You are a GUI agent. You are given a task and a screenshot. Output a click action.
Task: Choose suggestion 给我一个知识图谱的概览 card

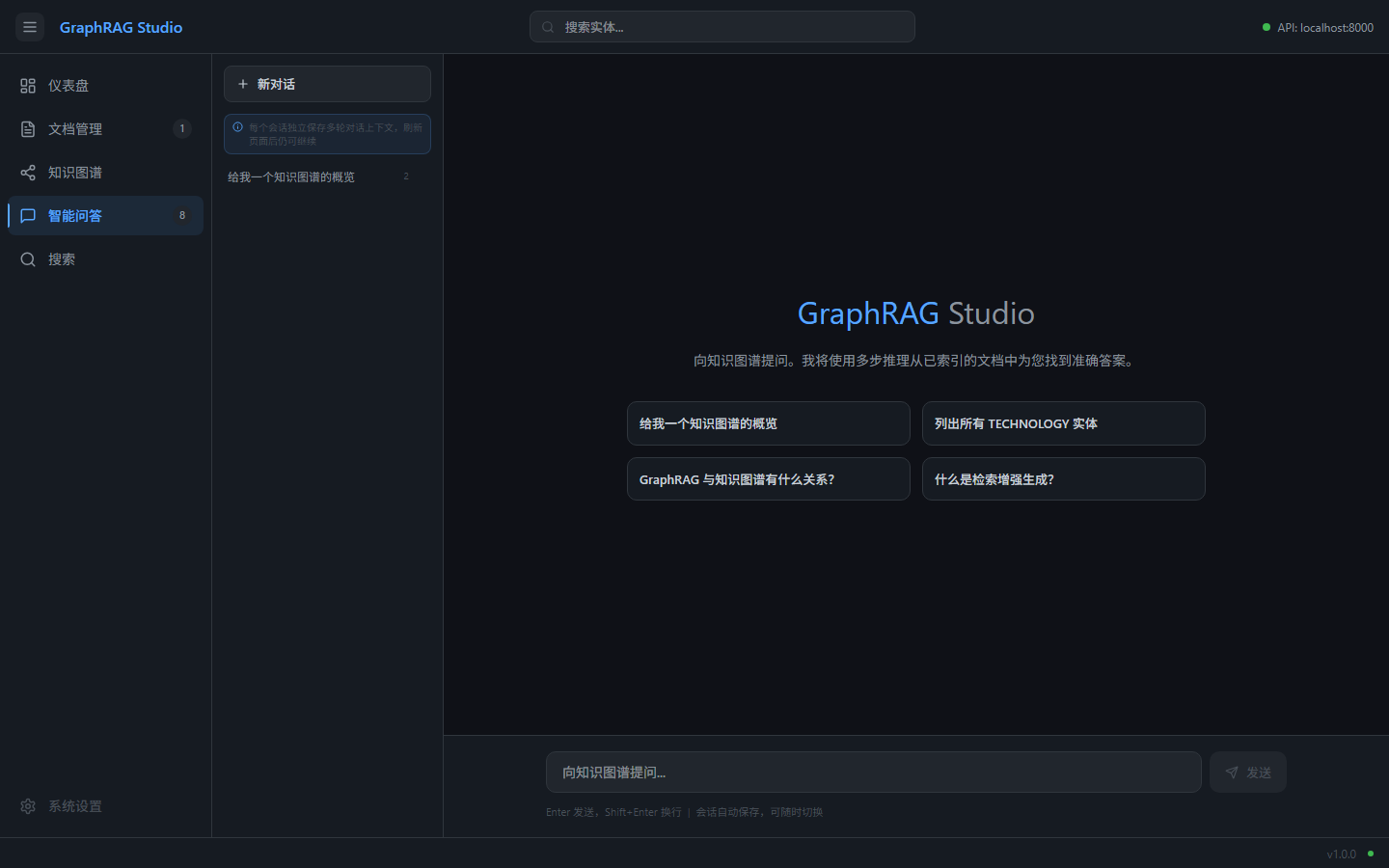(768, 423)
